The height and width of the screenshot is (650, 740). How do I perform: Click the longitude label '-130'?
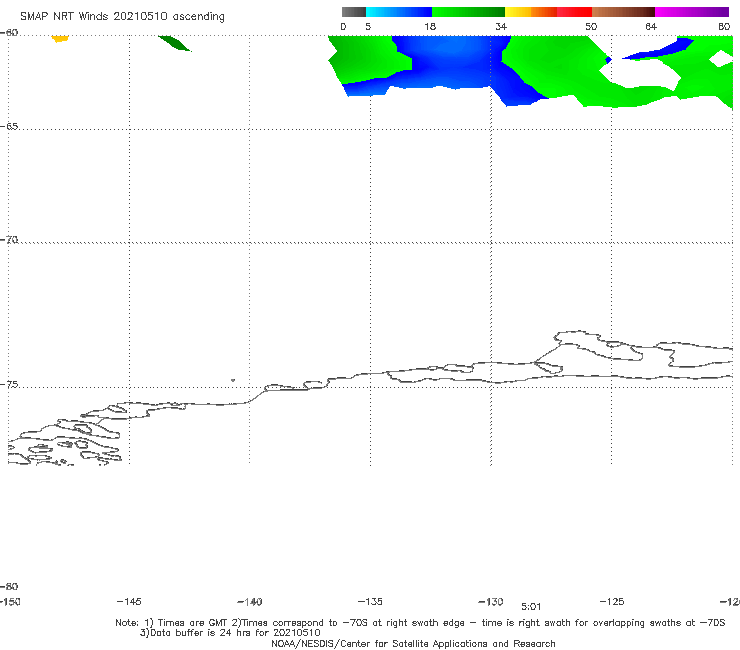click(491, 602)
